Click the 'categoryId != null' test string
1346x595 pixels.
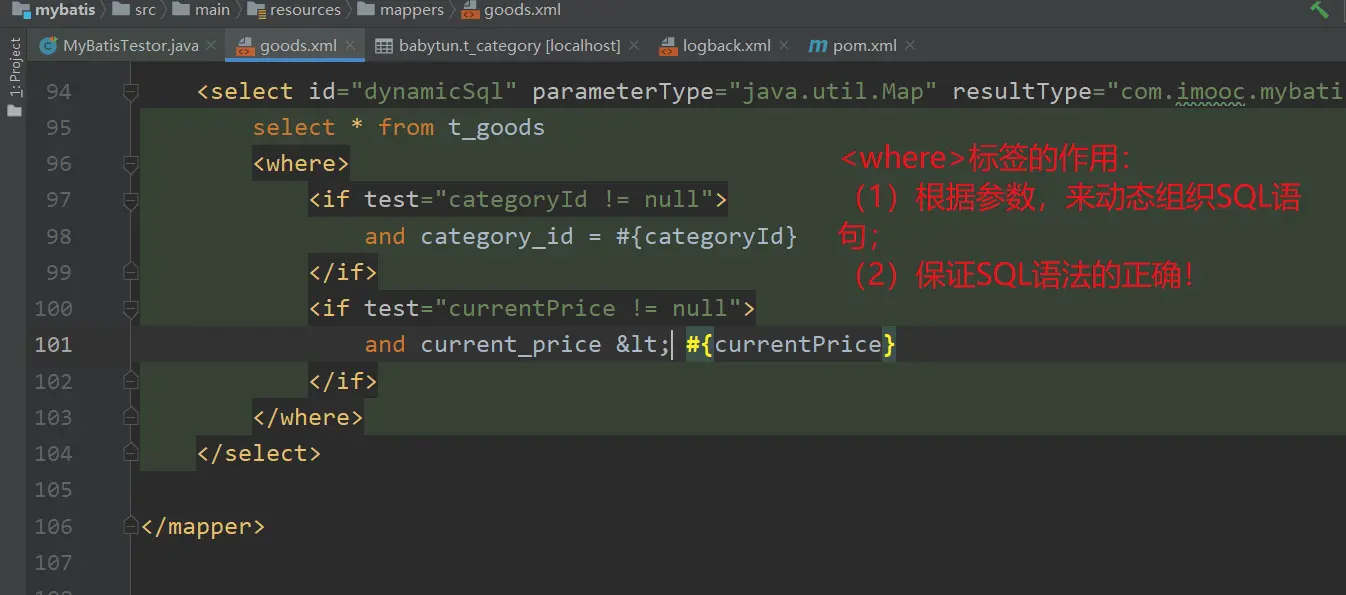(x=573, y=200)
